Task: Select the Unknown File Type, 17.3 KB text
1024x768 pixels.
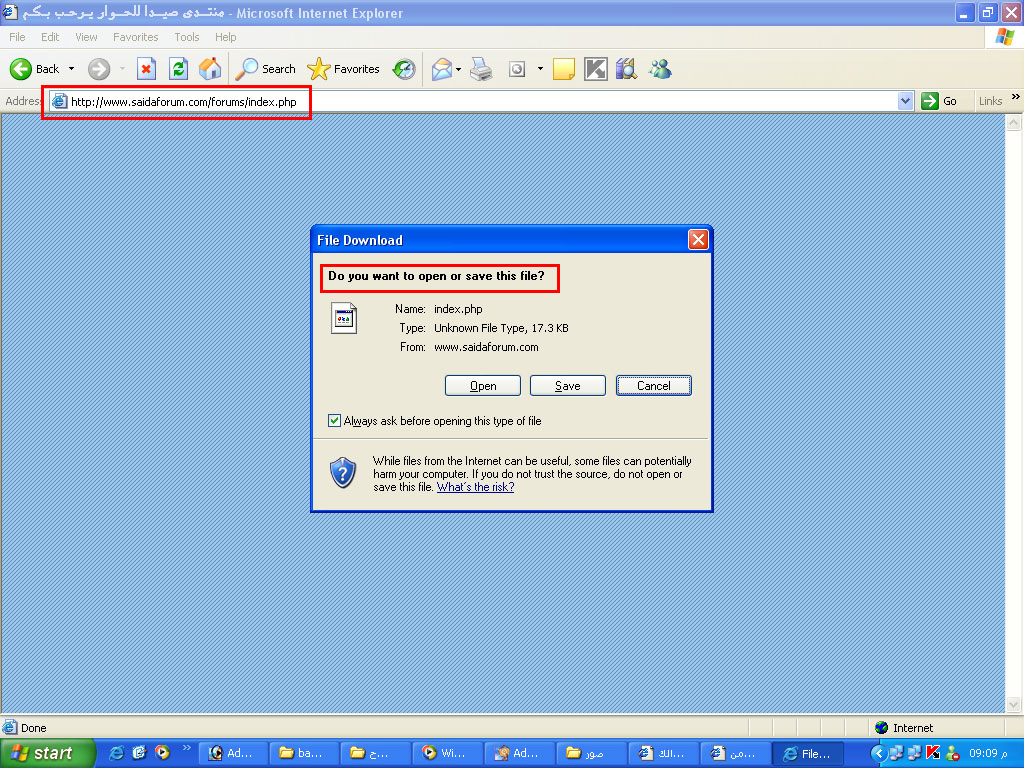Action: (x=501, y=328)
